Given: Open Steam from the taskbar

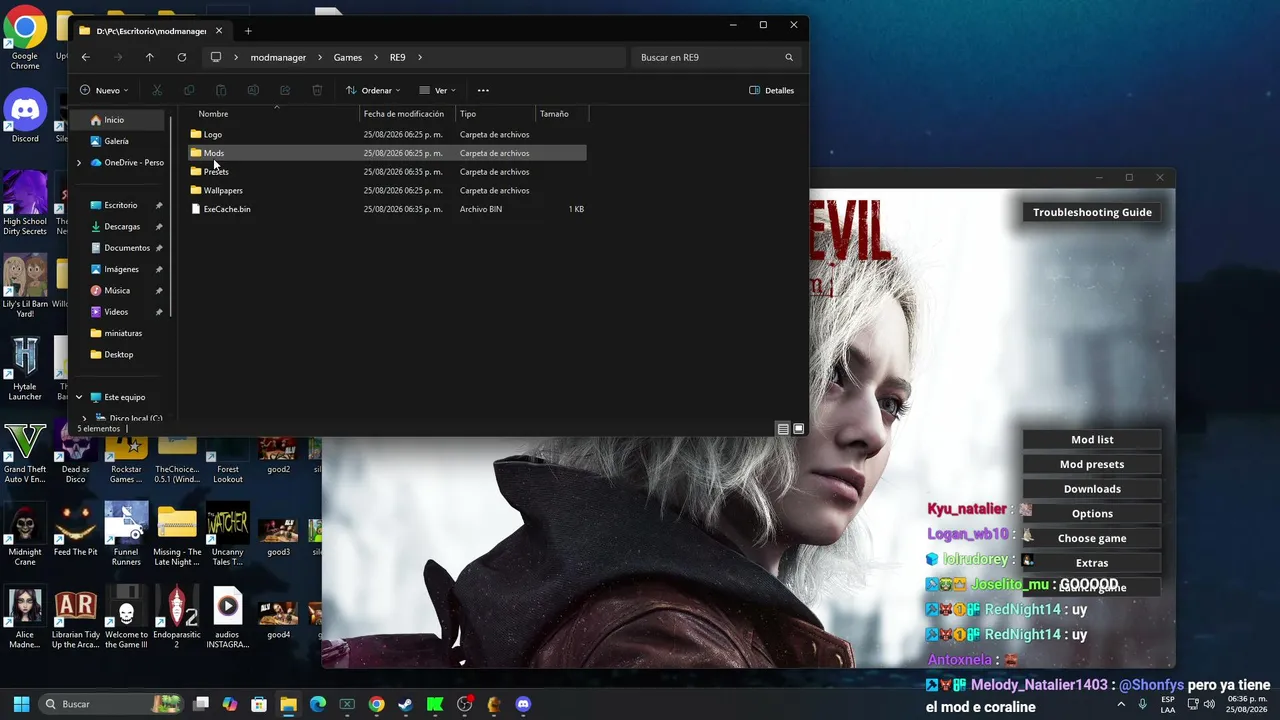Looking at the screenshot, I should pyautogui.click(x=405, y=704).
